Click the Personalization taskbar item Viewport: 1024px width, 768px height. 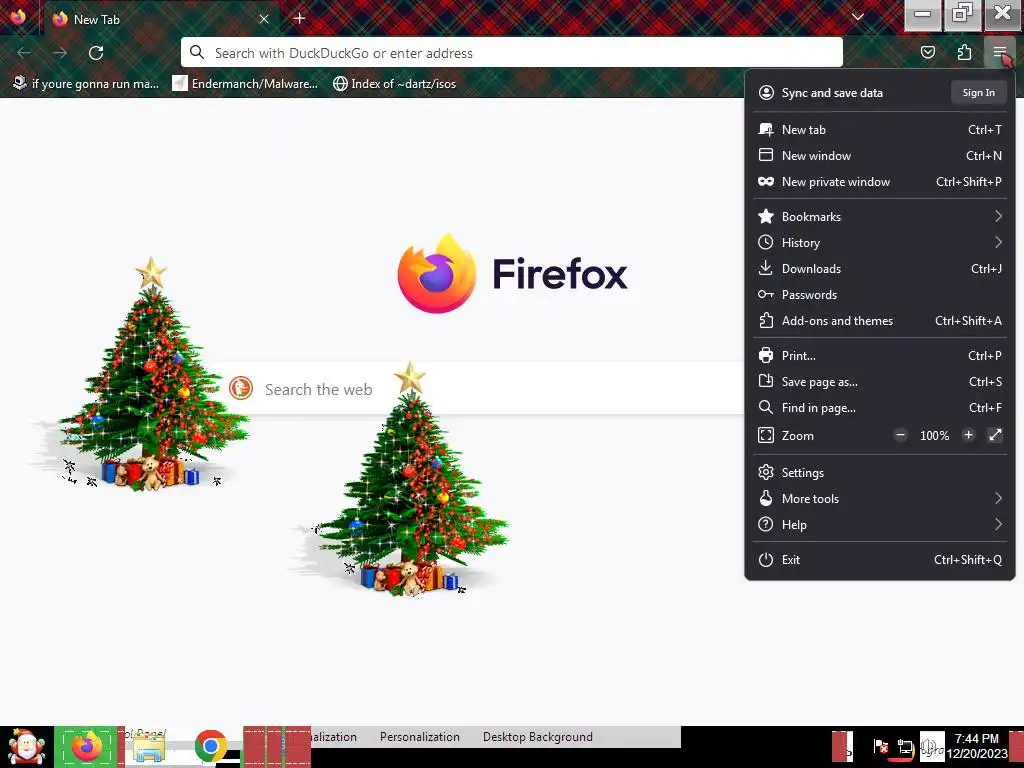click(420, 737)
